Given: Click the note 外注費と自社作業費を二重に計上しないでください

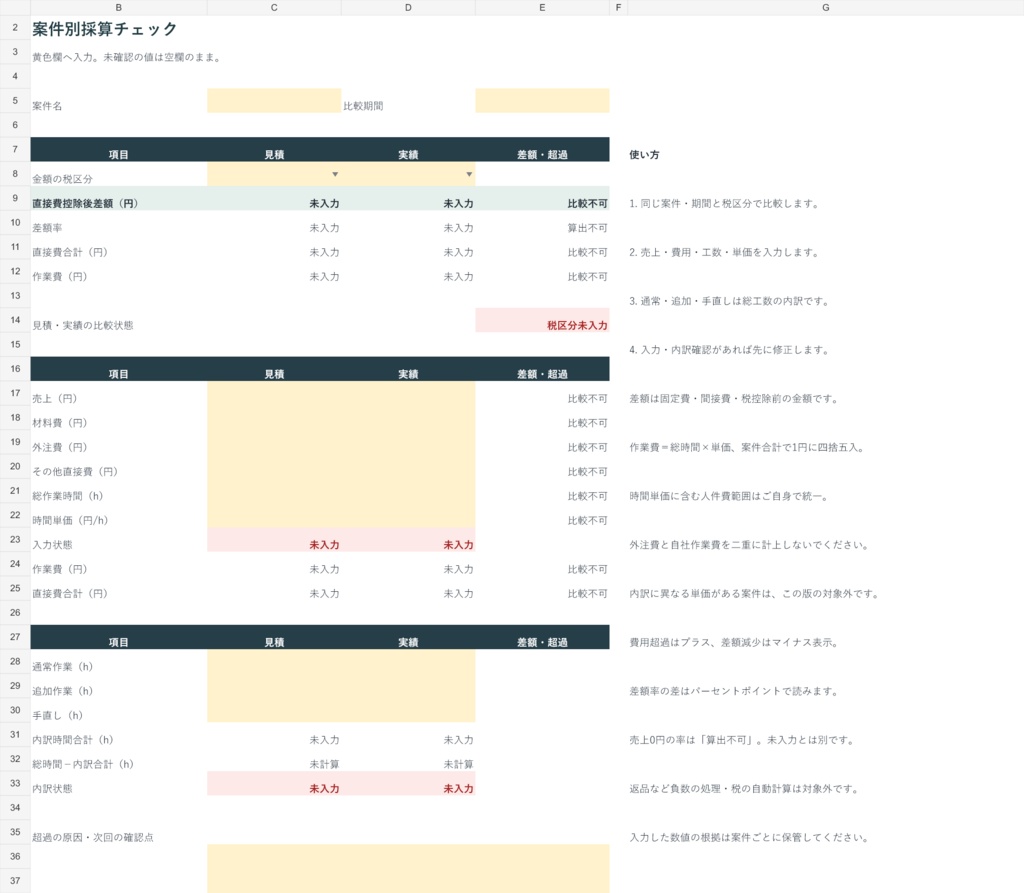Looking at the screenshot, I should pyautogui.click(x=749, y=545).
